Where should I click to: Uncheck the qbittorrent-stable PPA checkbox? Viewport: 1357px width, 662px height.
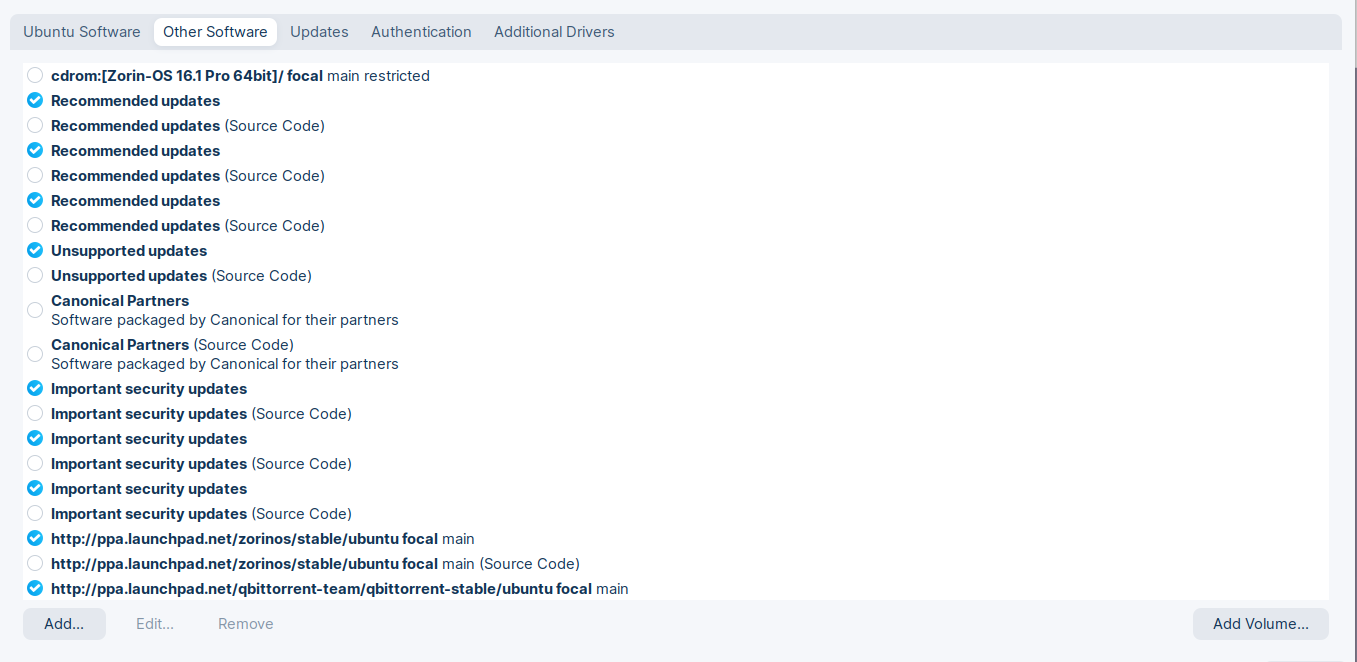click(x=35, y=588)
